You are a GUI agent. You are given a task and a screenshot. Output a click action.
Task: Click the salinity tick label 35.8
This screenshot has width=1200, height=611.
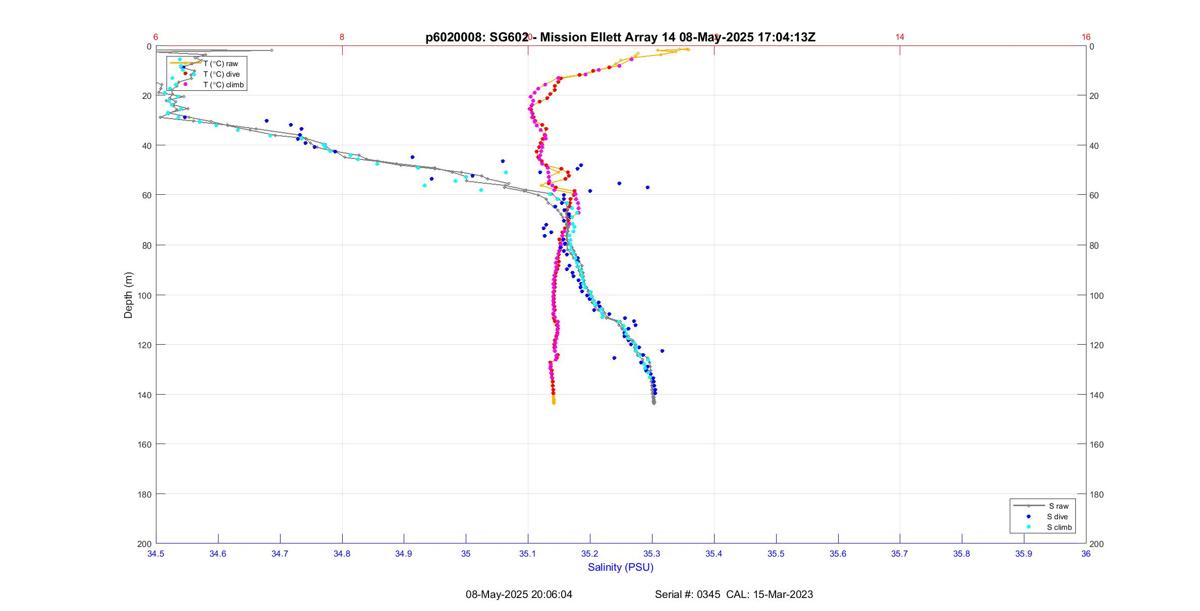click(962, 553)
